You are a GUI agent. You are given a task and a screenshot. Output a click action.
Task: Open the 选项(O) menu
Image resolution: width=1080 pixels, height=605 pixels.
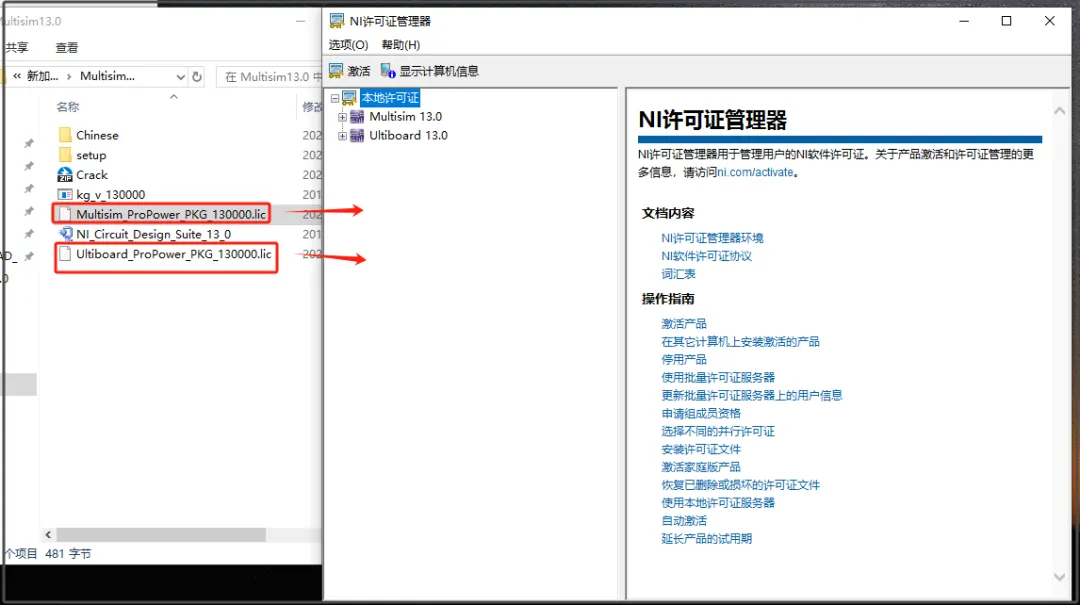tap(349, 45)
